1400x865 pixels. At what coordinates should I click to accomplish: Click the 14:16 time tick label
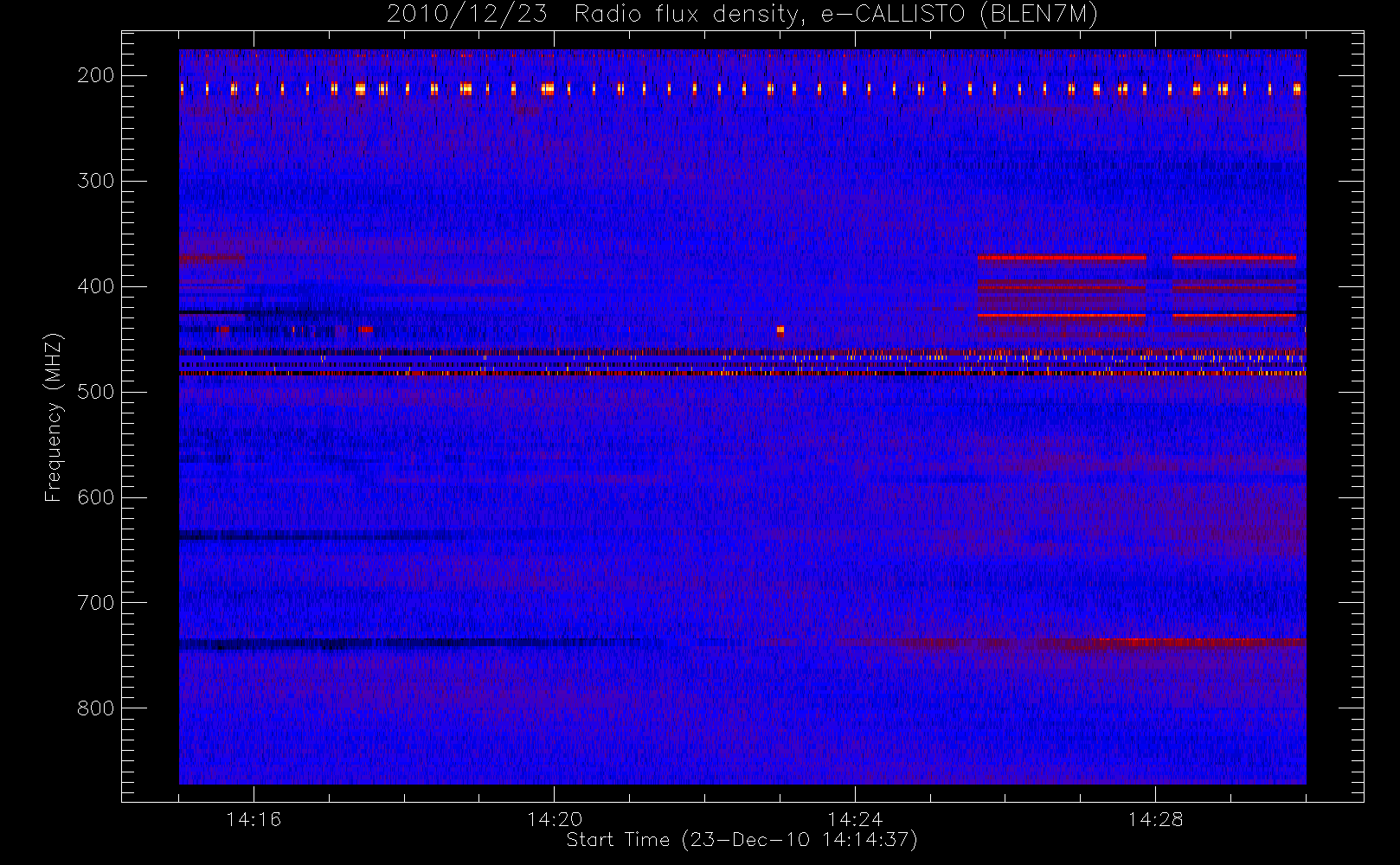pyautogui.click(x=254, y=819)
